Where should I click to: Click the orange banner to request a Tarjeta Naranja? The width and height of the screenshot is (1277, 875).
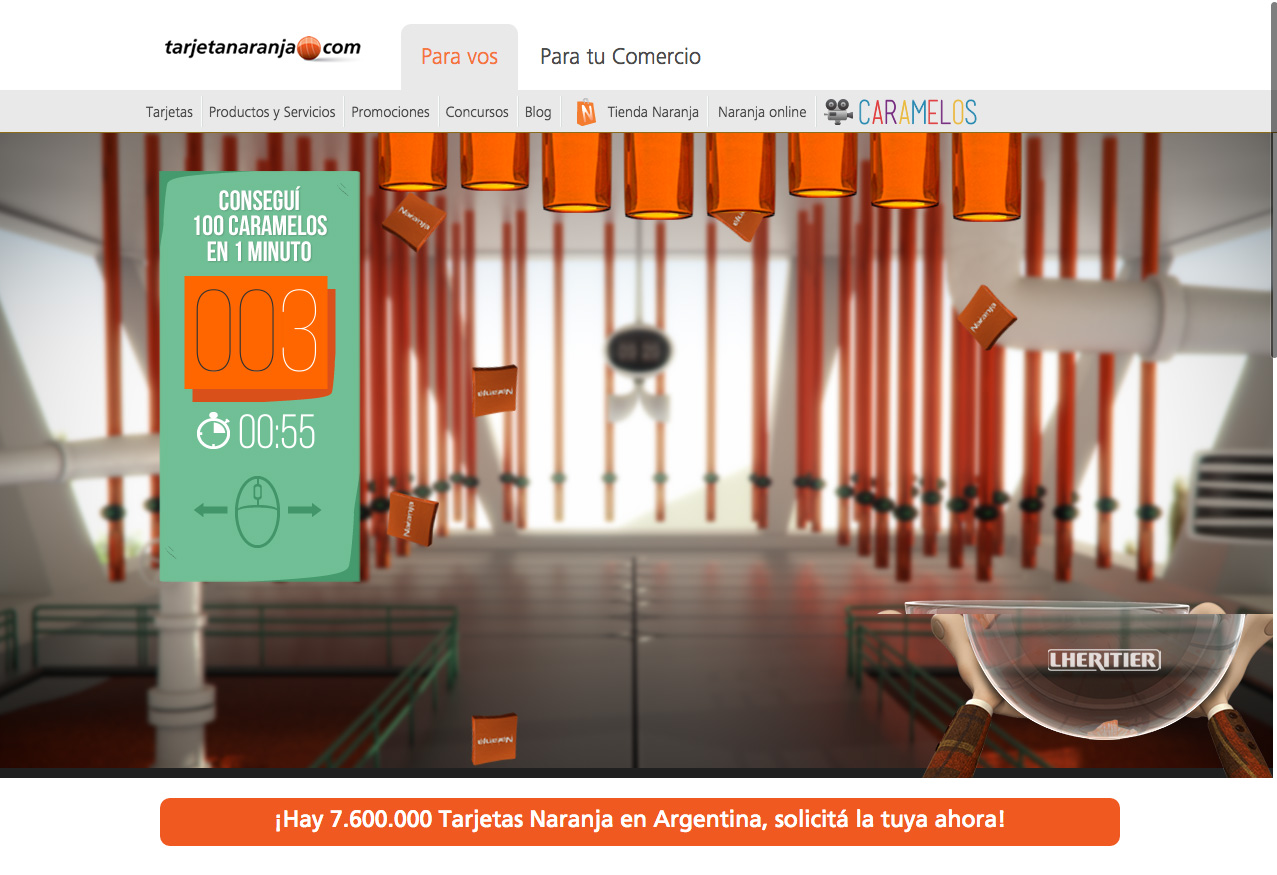coord(640,822)
